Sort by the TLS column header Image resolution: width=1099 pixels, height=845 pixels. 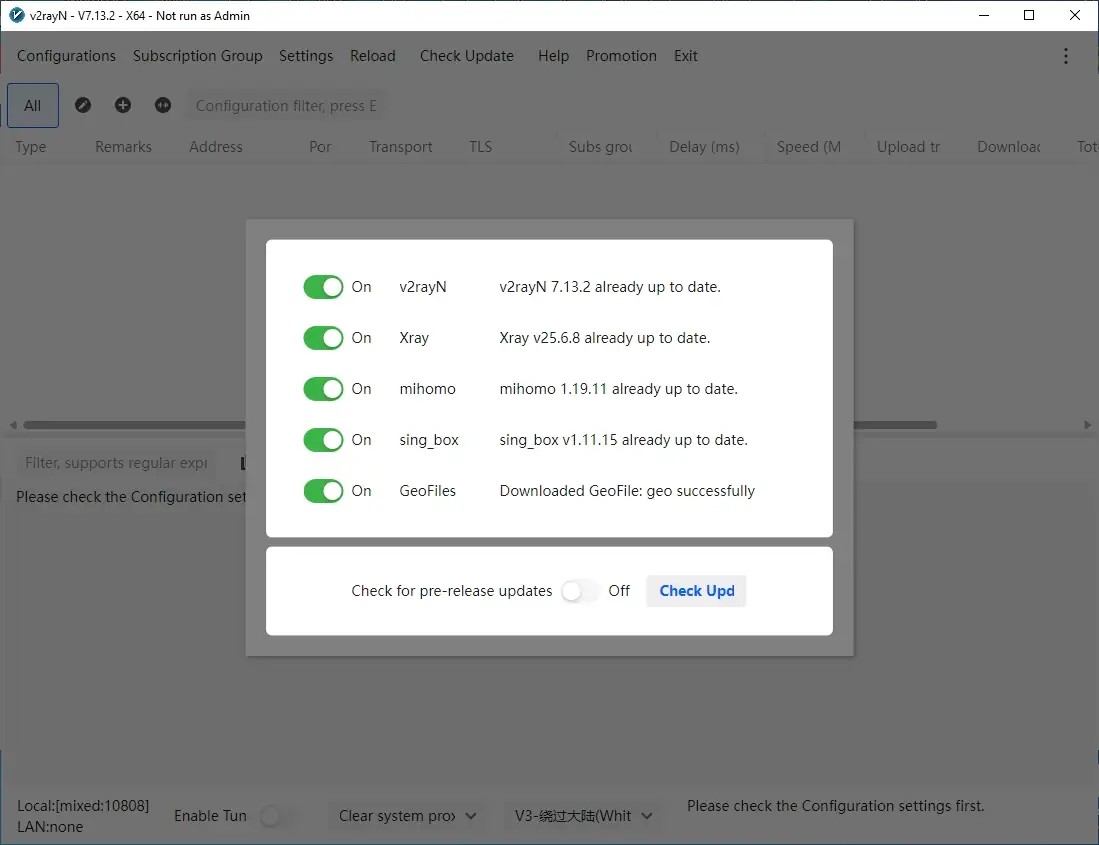480,147
